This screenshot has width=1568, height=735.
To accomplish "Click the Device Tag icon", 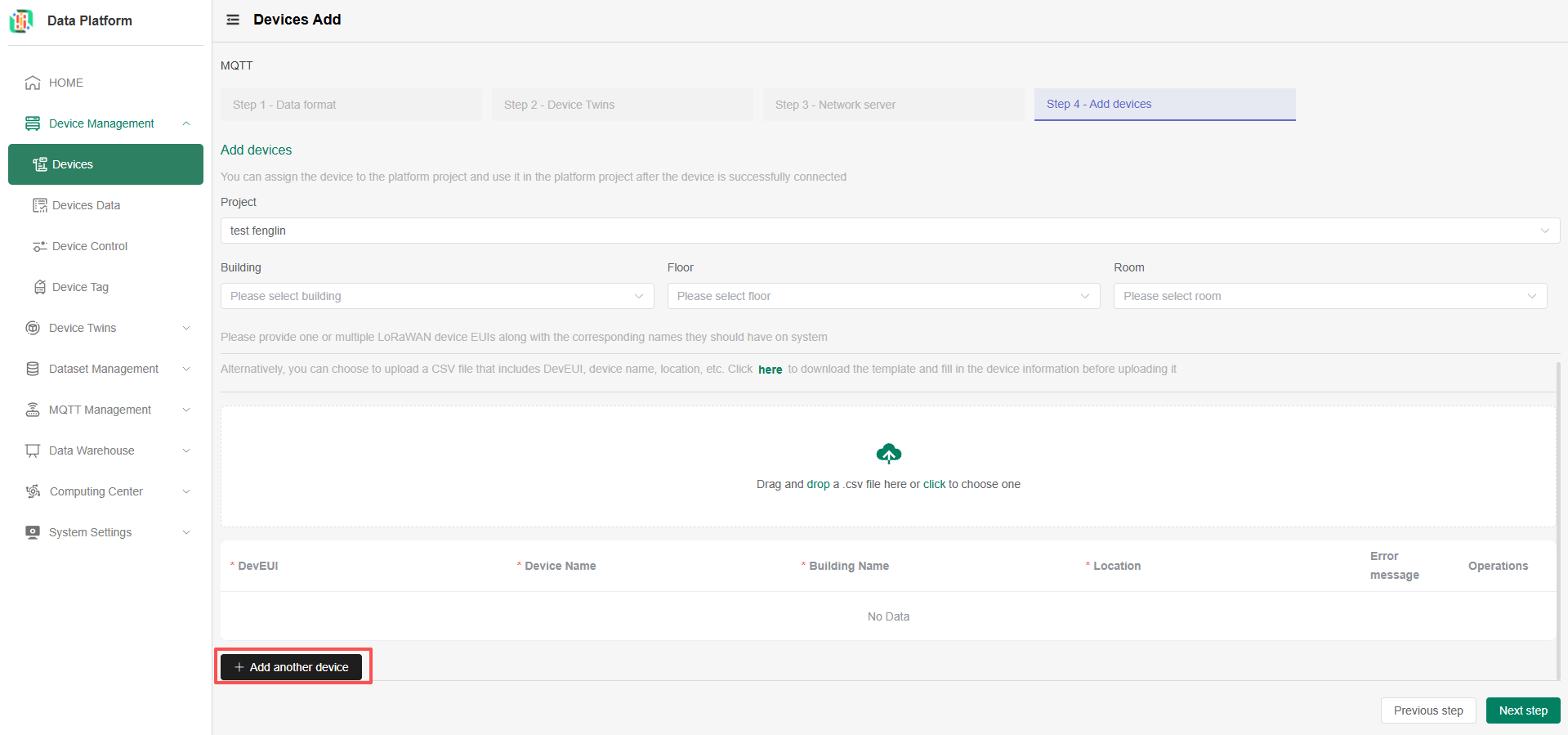I will (40, 287).
